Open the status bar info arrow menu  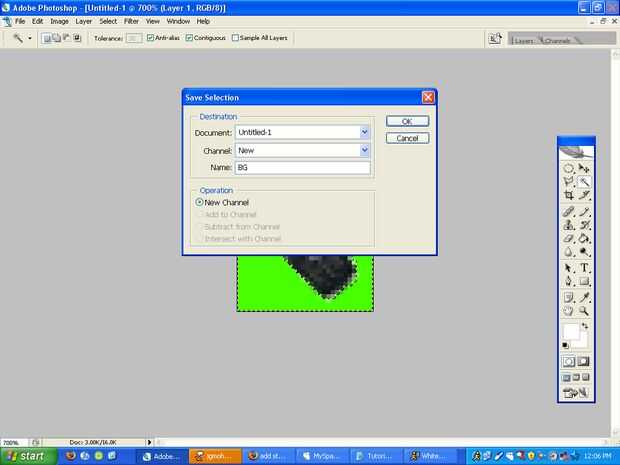pyautogui.click(x=149, y=442)
